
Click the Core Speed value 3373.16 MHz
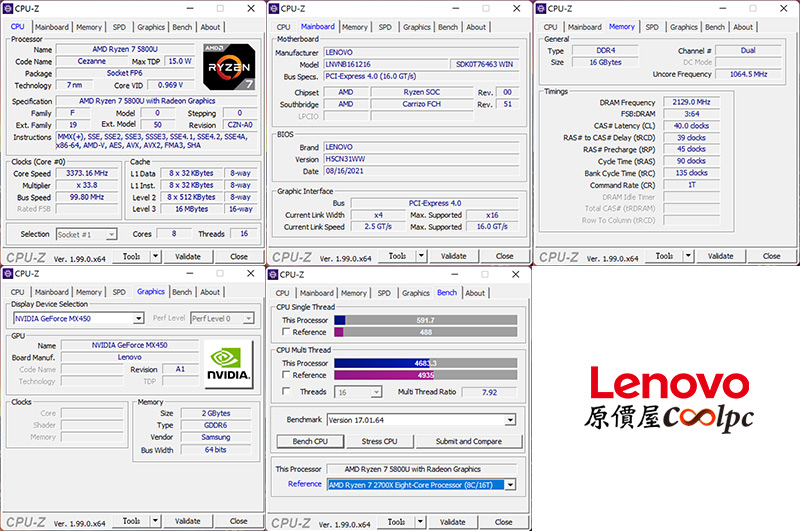pyautogui.click(x=87, y=173)
